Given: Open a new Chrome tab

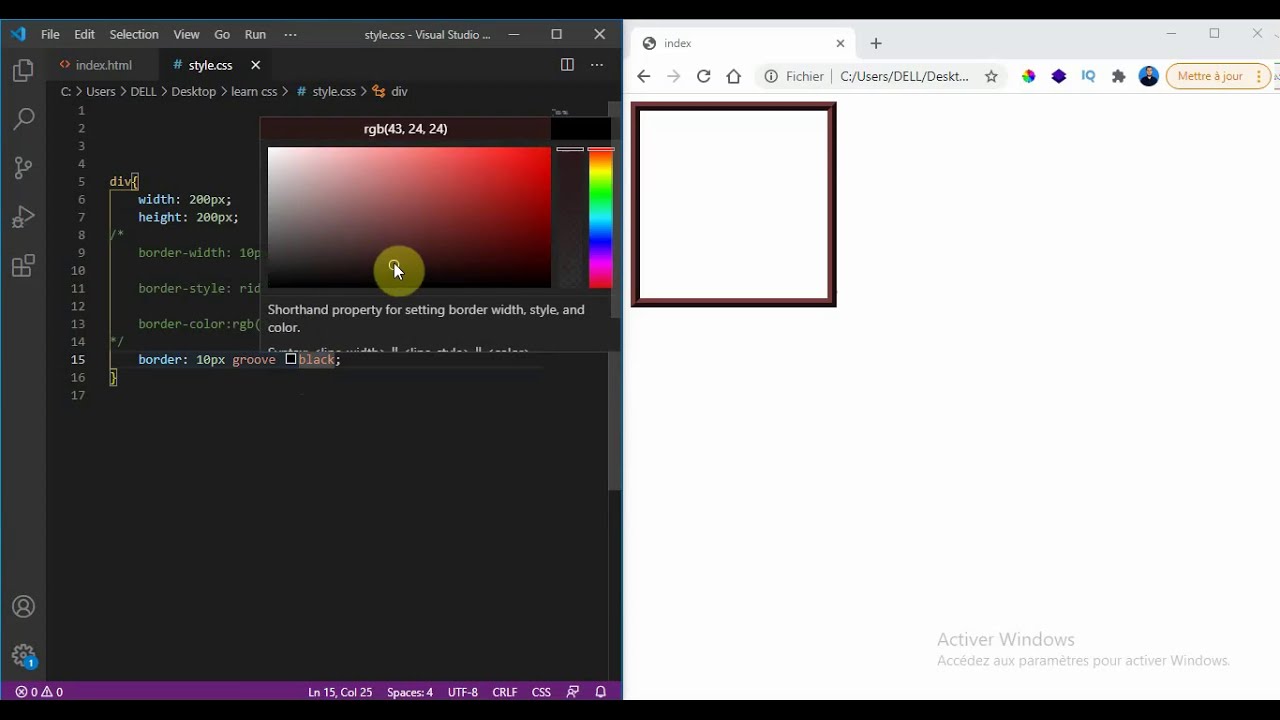Looking at the screenshot, I should 876,43.
